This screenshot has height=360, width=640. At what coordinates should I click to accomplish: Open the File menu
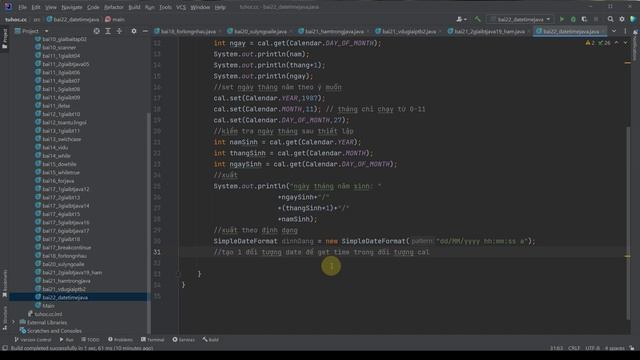(22, 7)
